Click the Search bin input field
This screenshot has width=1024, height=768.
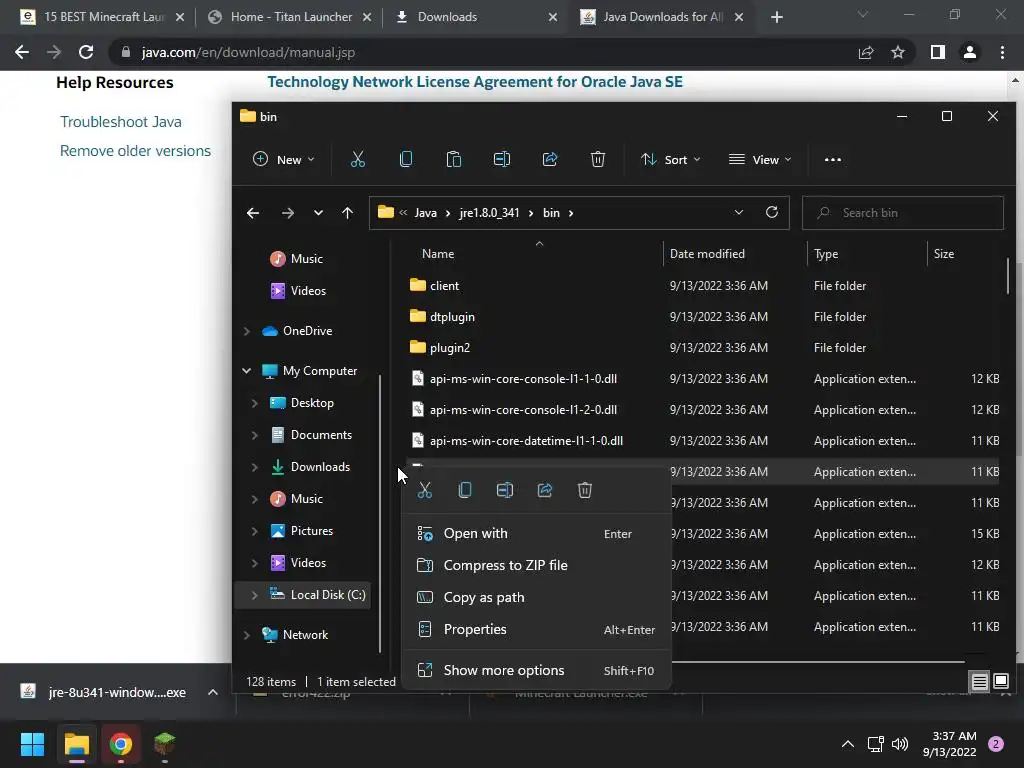(x=903, y=213)
